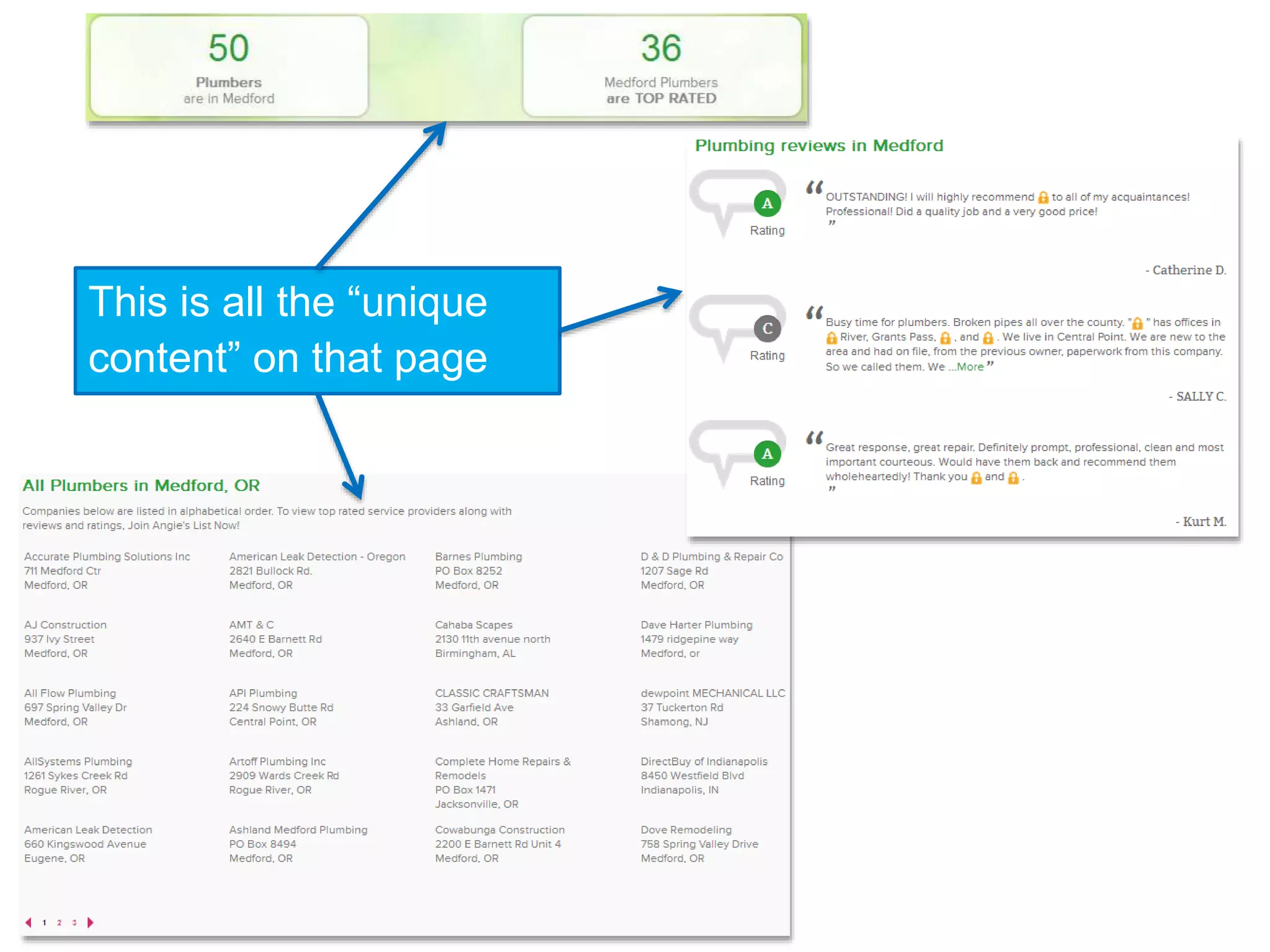The height and width of the screenshot is (952, 1270).
Task: Expand Sally's review with More link
Action: (x=969, y=367)
